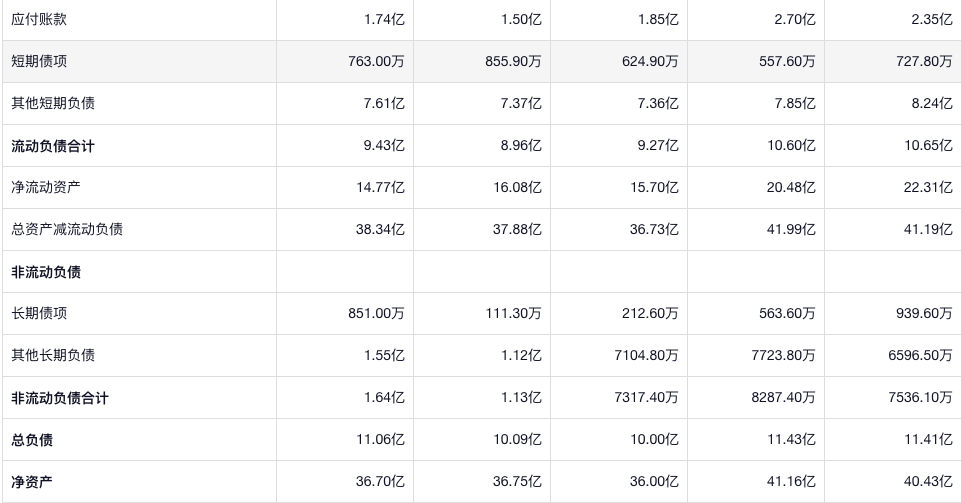The height and width of the screenshot is (503, 961).
Task: Click the 非流动负债 section heading
Action: pyautogui.click(x=46, y=272)
